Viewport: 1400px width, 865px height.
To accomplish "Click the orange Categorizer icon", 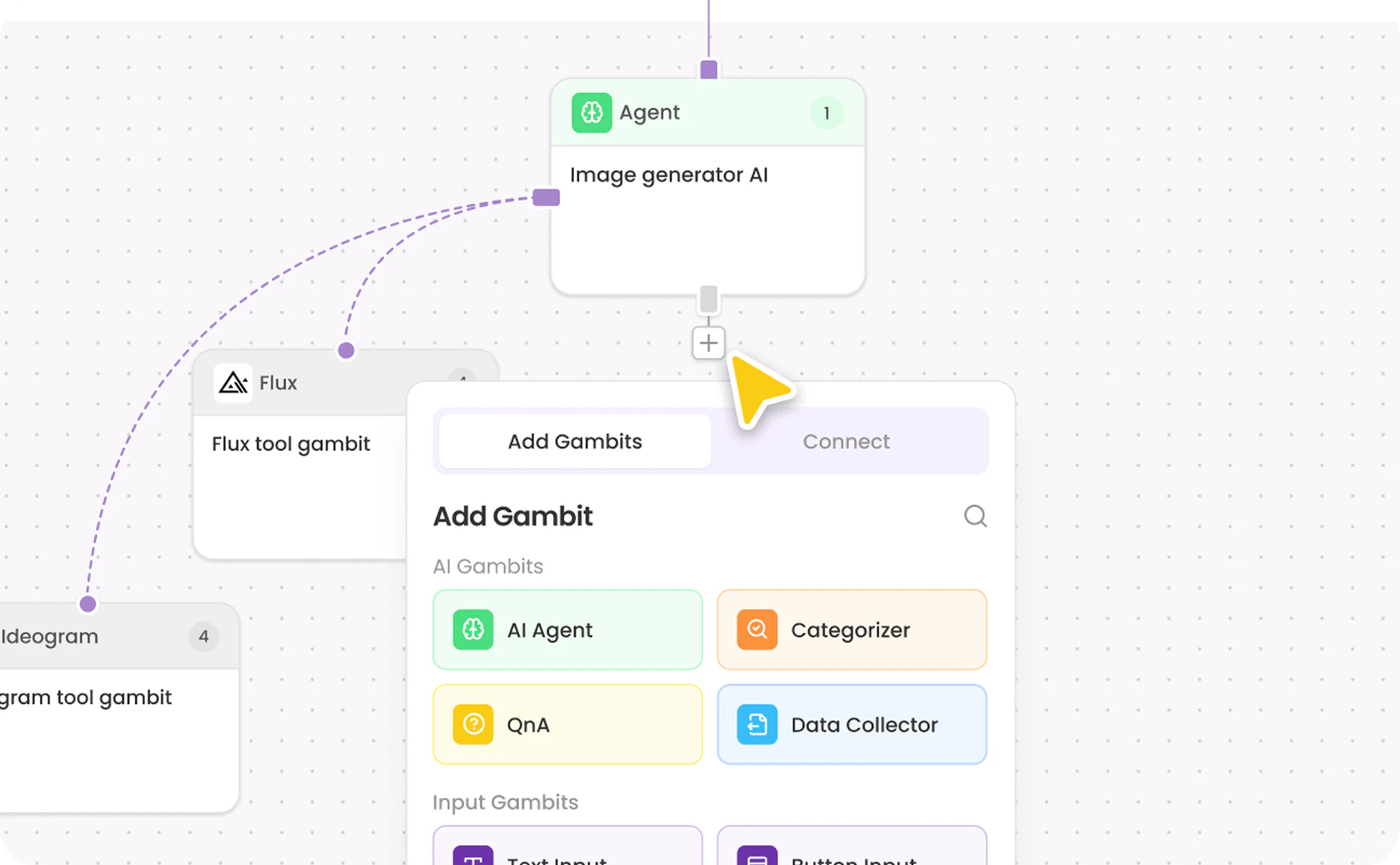I will pyautogui.click(x=757, y=630).
